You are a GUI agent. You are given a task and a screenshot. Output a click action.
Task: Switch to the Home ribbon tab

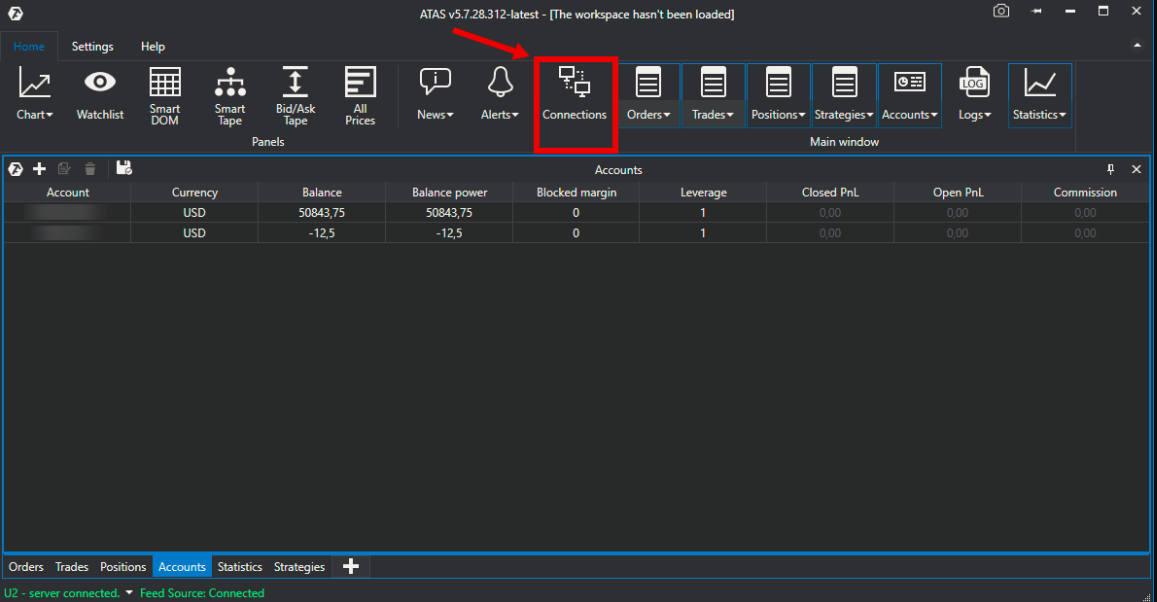pos(29,46)
